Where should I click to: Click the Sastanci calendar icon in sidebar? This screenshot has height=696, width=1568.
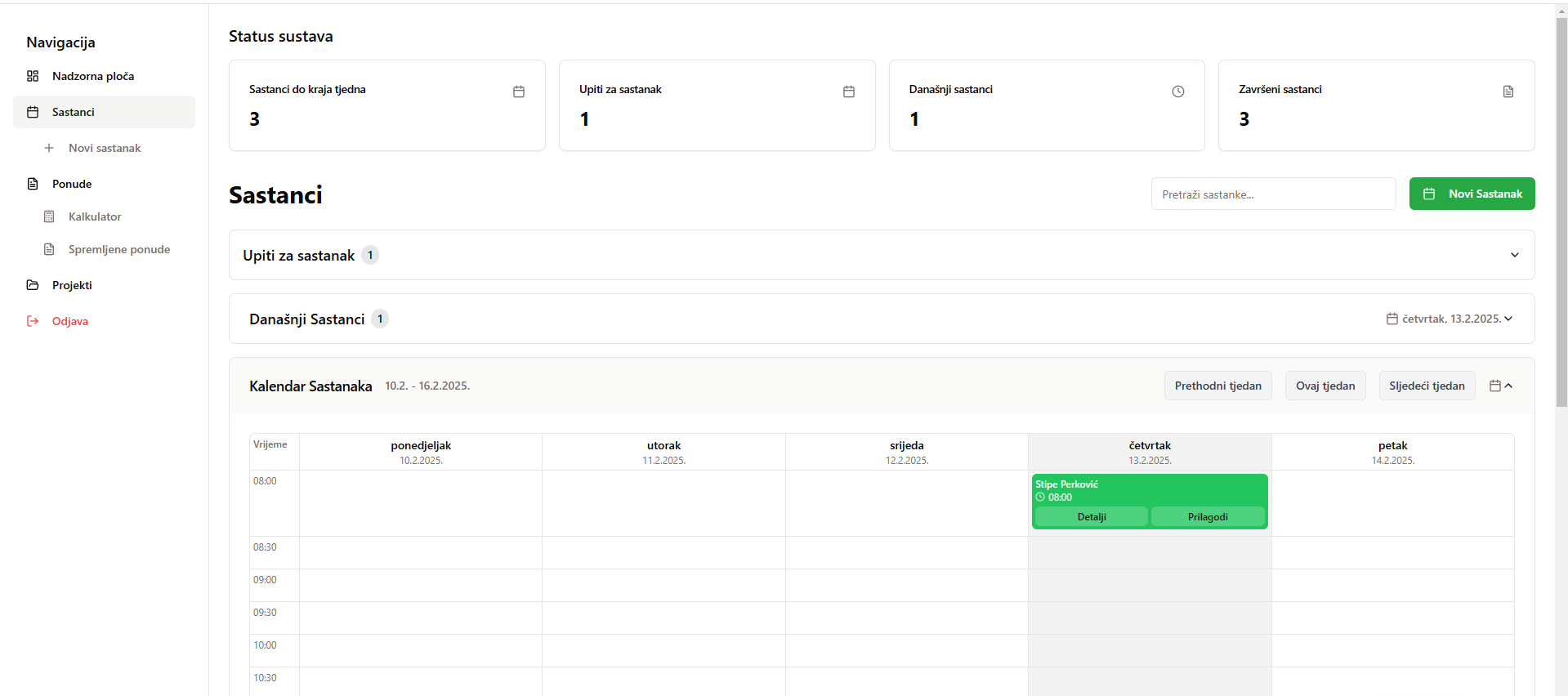tap(33, 112)
